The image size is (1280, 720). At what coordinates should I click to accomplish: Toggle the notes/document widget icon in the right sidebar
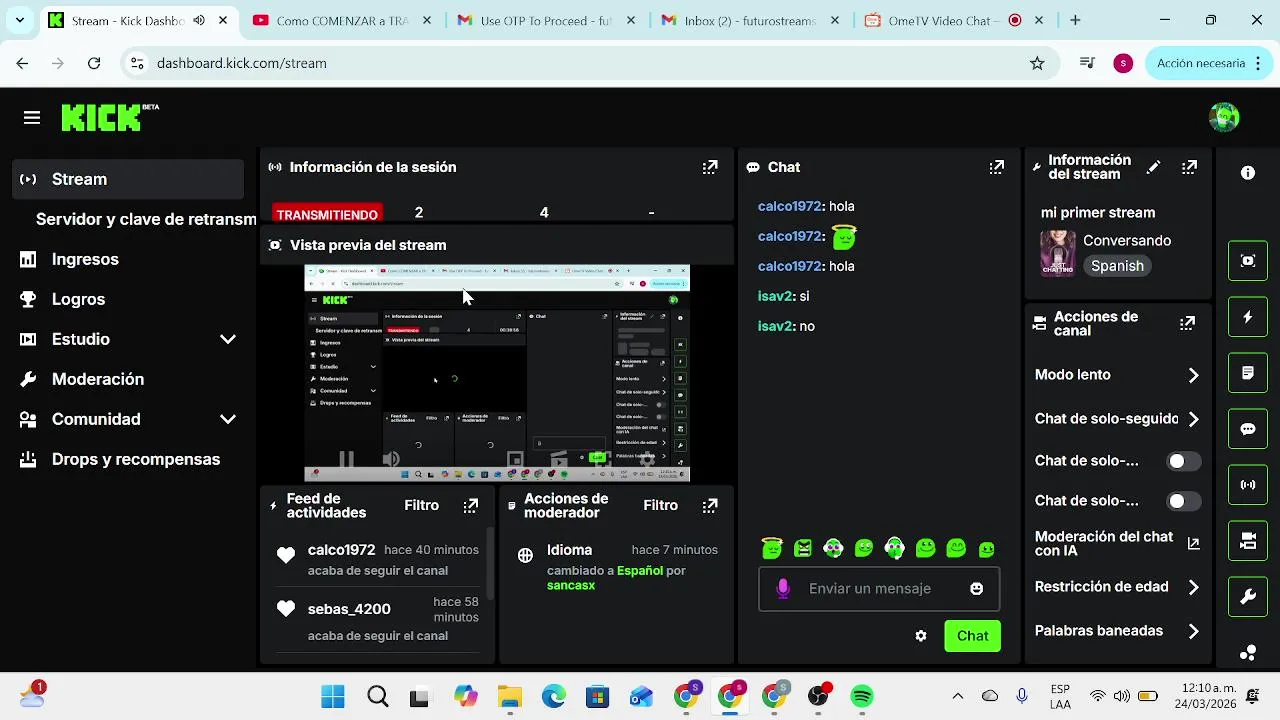(1248, 373)
